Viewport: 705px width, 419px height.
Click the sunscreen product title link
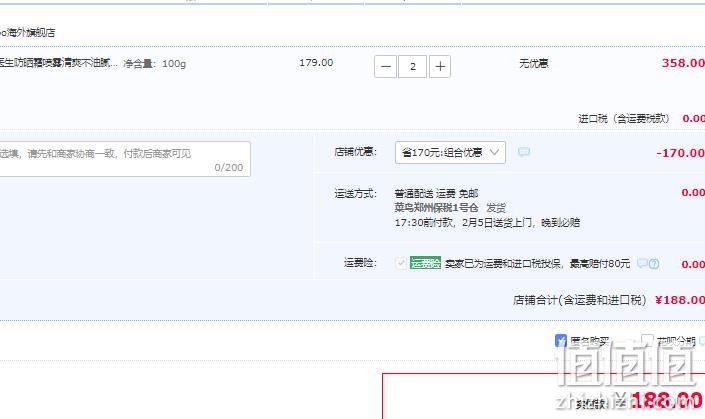[x=58, y=63]
